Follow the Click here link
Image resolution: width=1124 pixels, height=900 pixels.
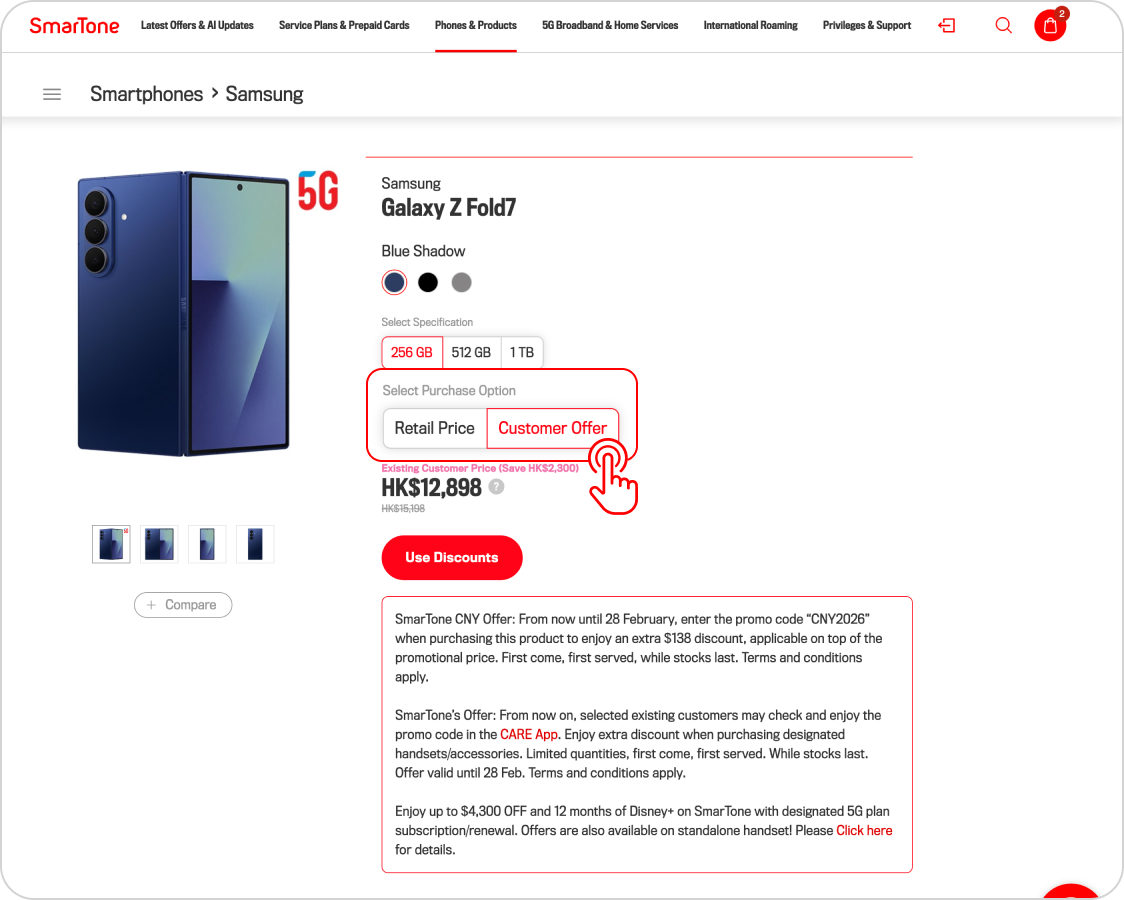[x=864, y=831]
